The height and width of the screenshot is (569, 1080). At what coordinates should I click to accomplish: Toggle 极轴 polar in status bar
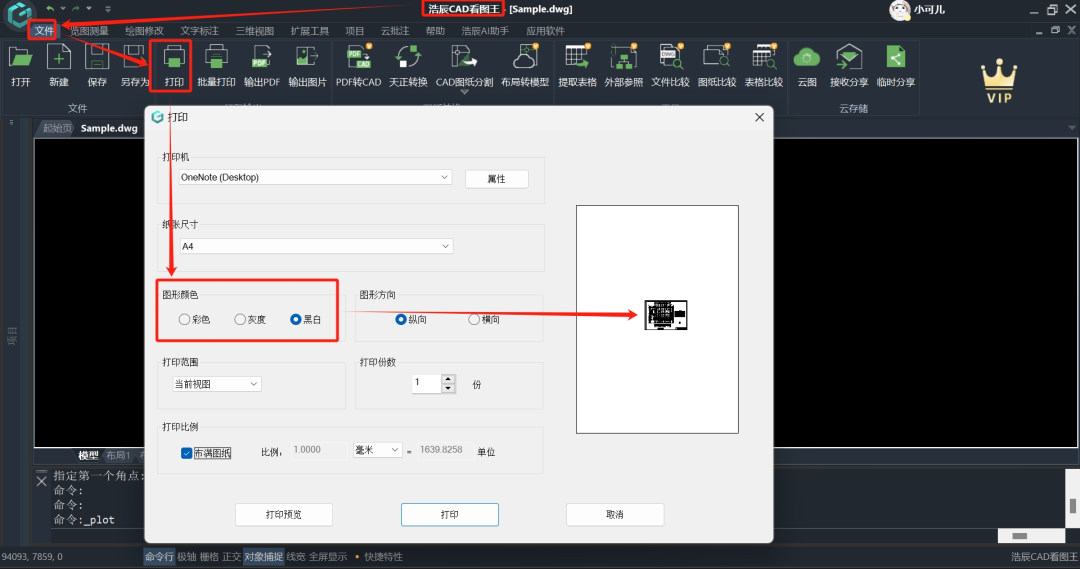(187, 557)
